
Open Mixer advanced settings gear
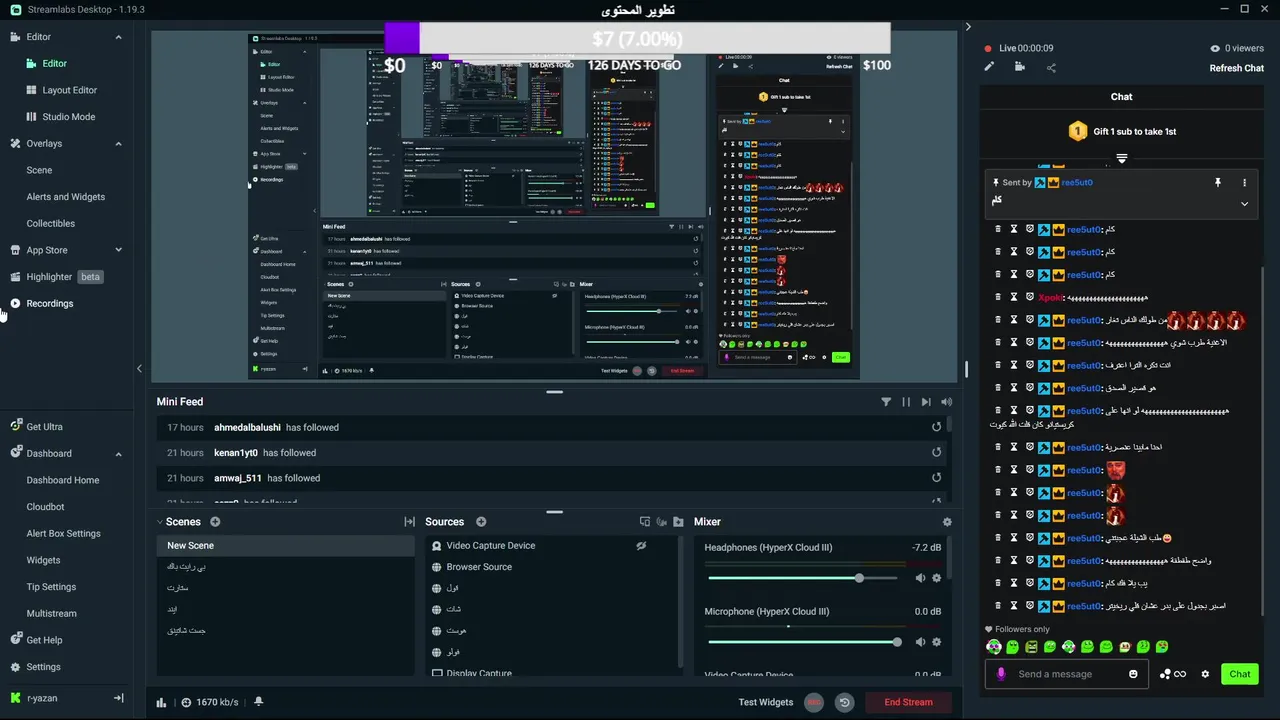tap(947, 522)
